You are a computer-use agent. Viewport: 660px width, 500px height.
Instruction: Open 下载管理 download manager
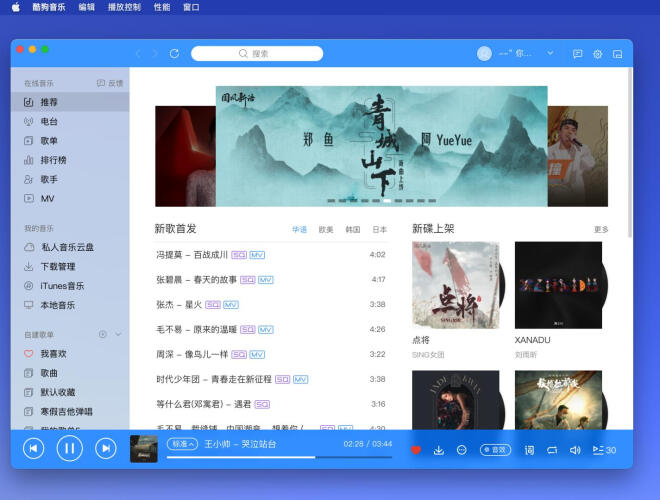(70, 266)
